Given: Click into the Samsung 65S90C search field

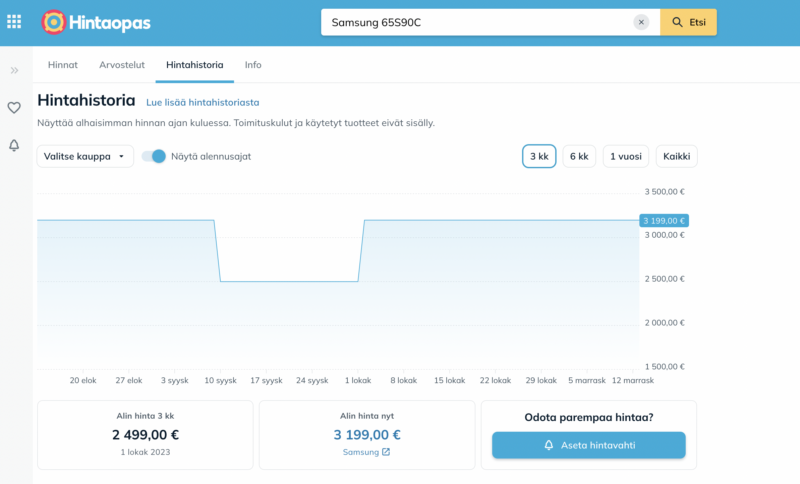Looking at the screenshot, I should 478,22.
